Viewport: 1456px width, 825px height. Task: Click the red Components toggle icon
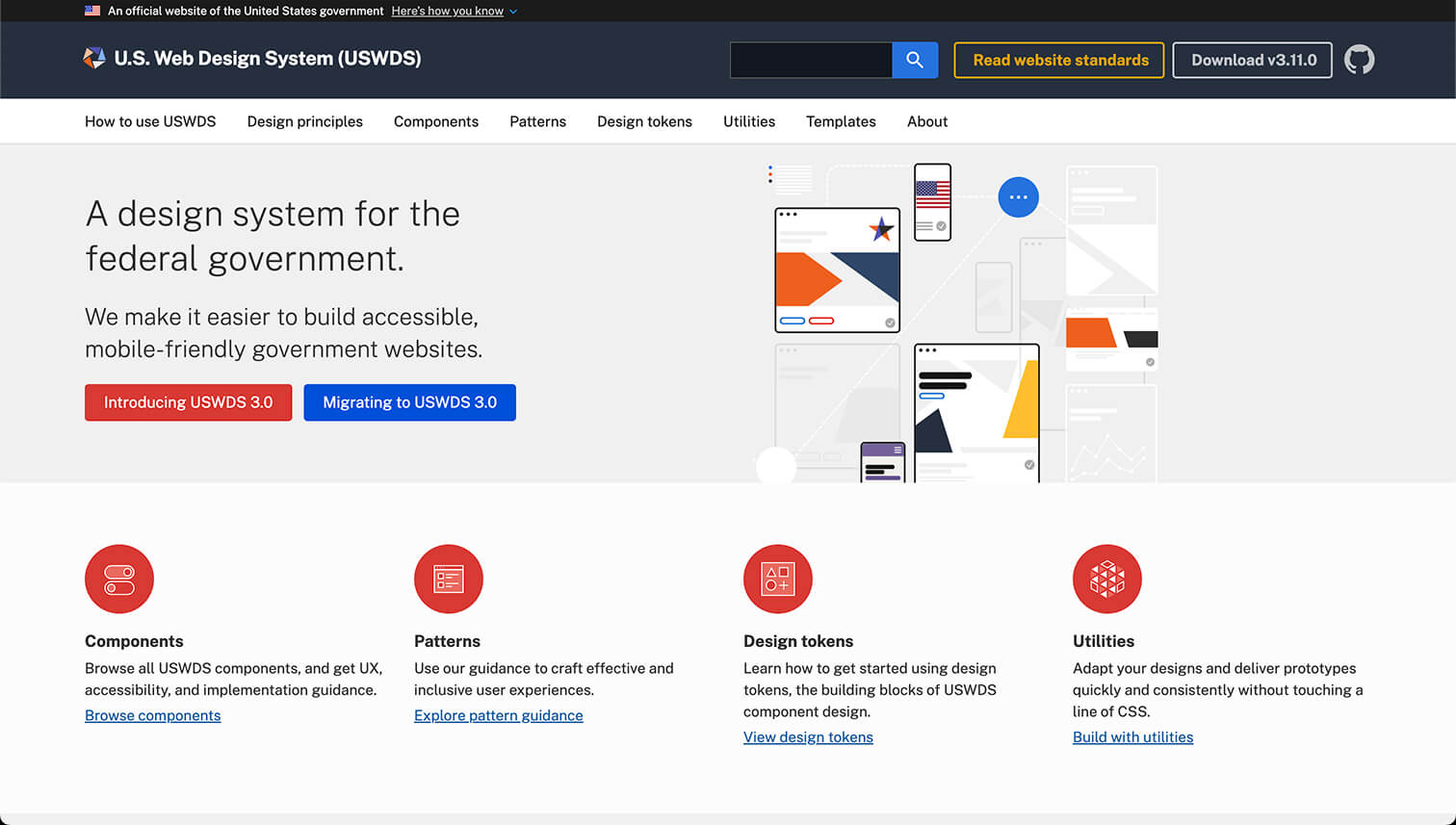coord(119,579)
